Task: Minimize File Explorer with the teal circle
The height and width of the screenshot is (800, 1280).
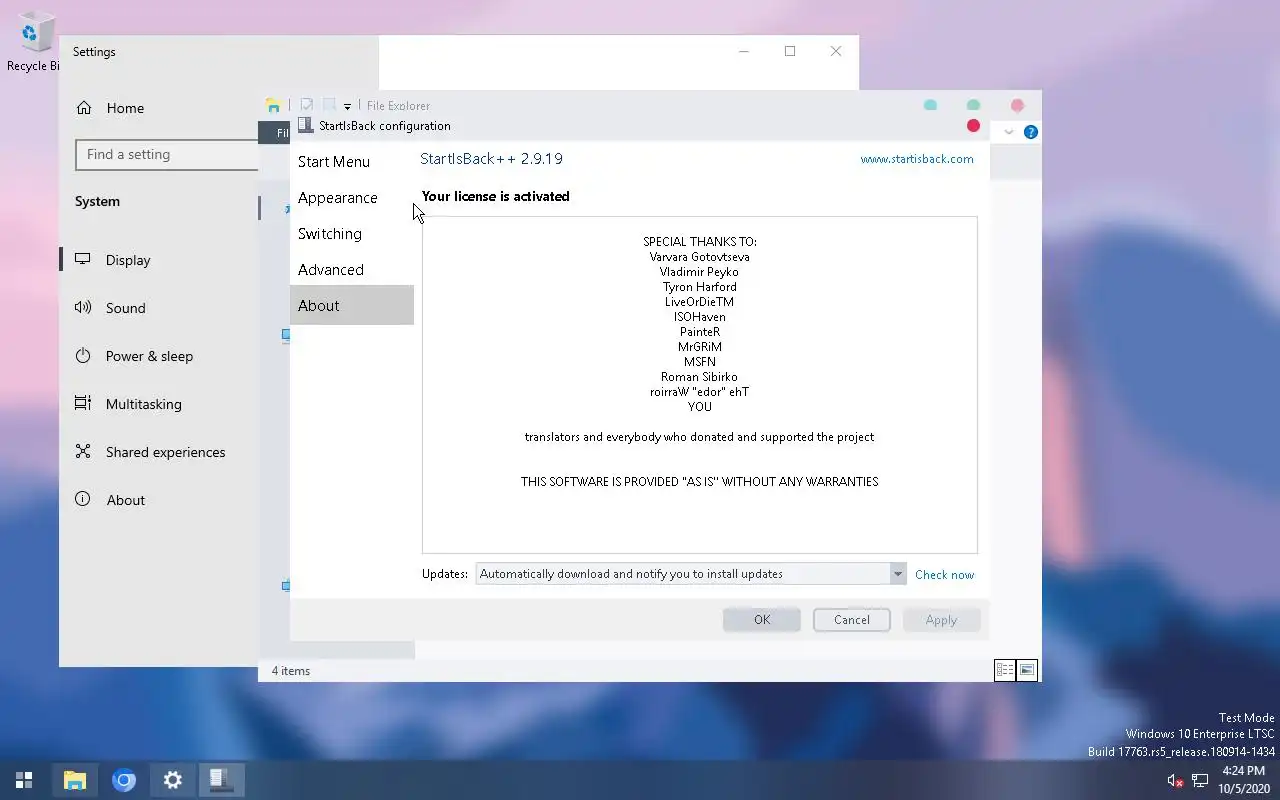Action: [930, 105]
